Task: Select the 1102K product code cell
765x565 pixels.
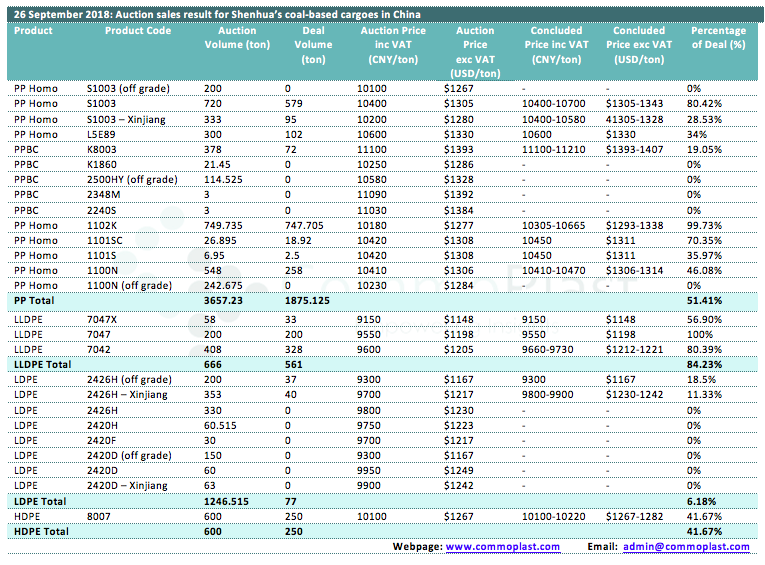Action: [x=101, y=225]
